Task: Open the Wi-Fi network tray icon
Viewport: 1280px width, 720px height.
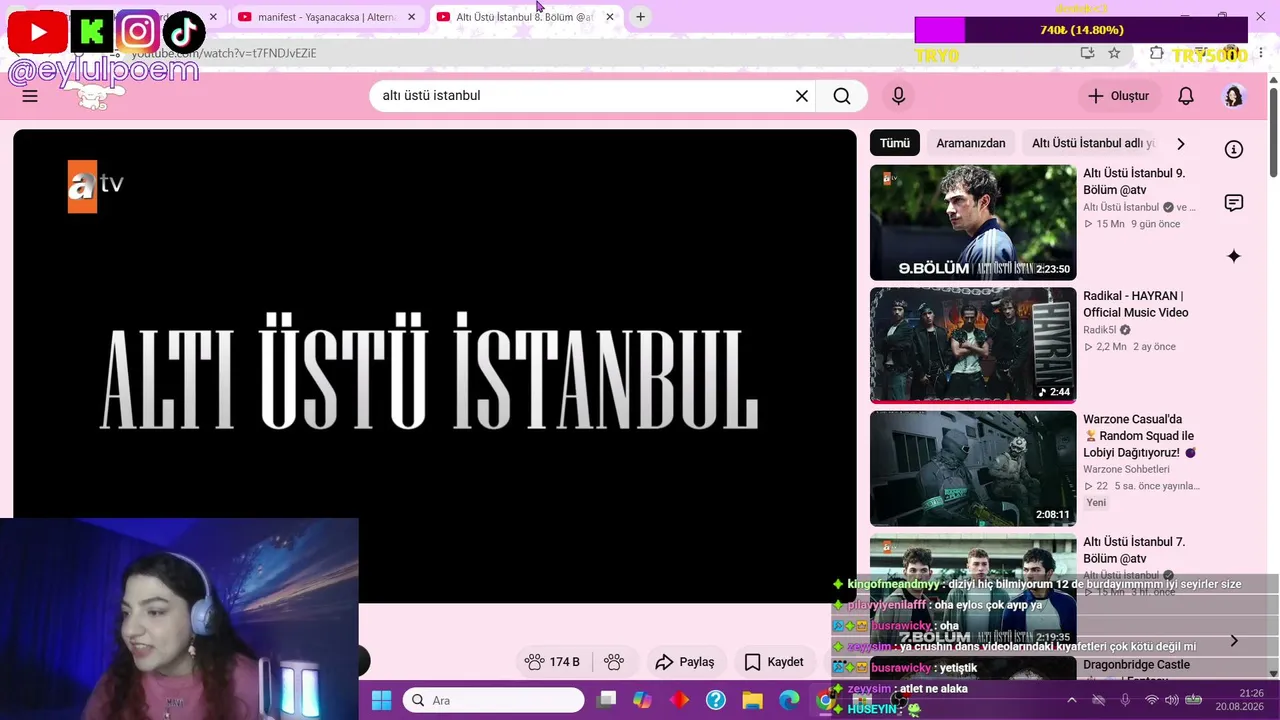Action: [1151, 700]
